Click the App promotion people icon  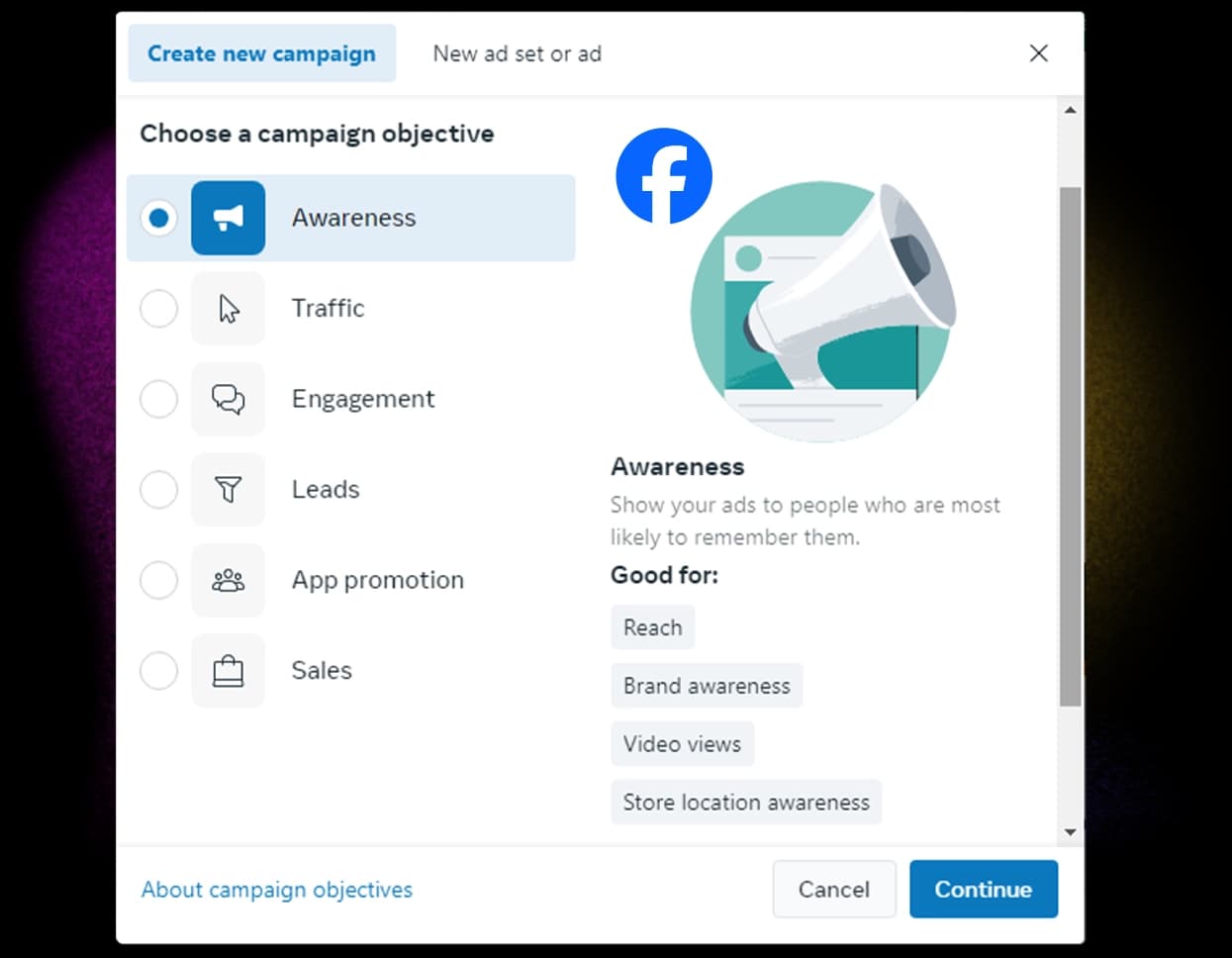[x=228, y=580]
